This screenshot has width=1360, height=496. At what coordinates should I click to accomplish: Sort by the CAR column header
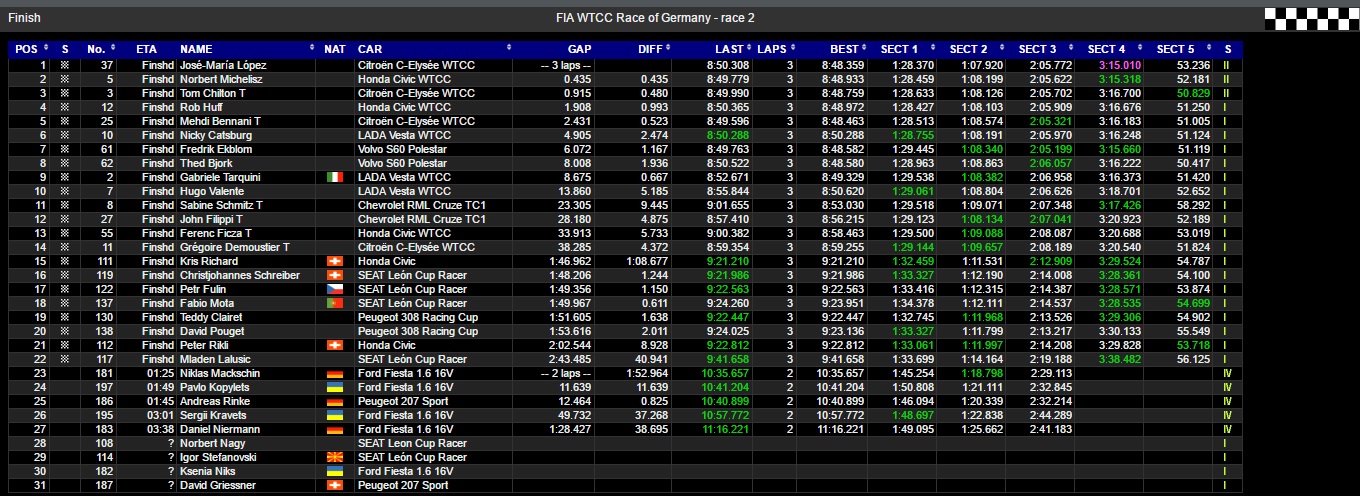pos(370,49)
